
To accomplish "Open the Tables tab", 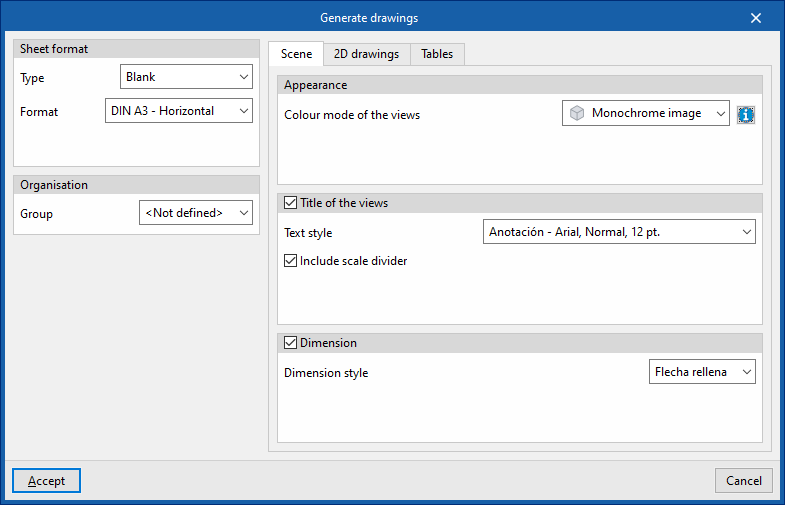I will coord(437,54).
